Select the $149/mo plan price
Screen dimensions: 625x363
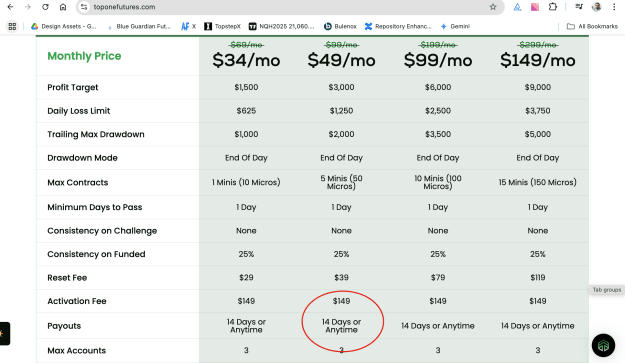click(x=538, y=60)
